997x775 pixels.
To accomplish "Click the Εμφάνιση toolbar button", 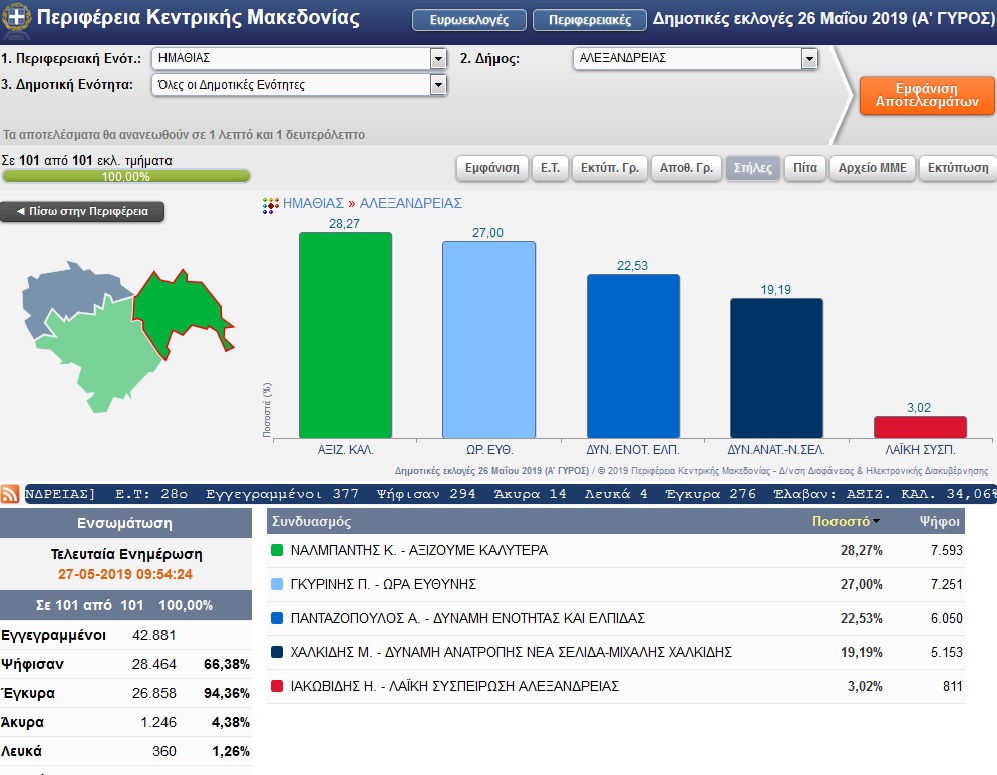I will 492,168.
